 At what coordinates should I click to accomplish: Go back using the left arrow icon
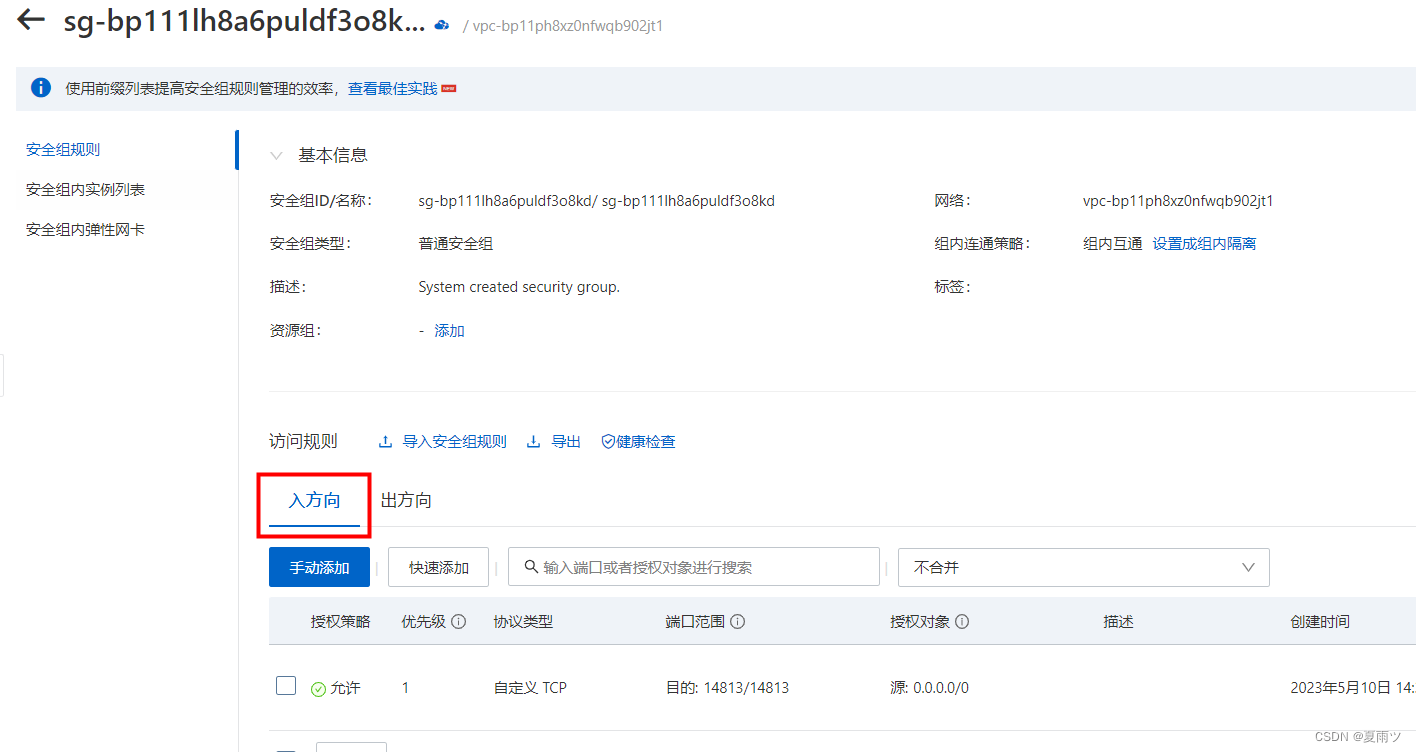(31, 20)
